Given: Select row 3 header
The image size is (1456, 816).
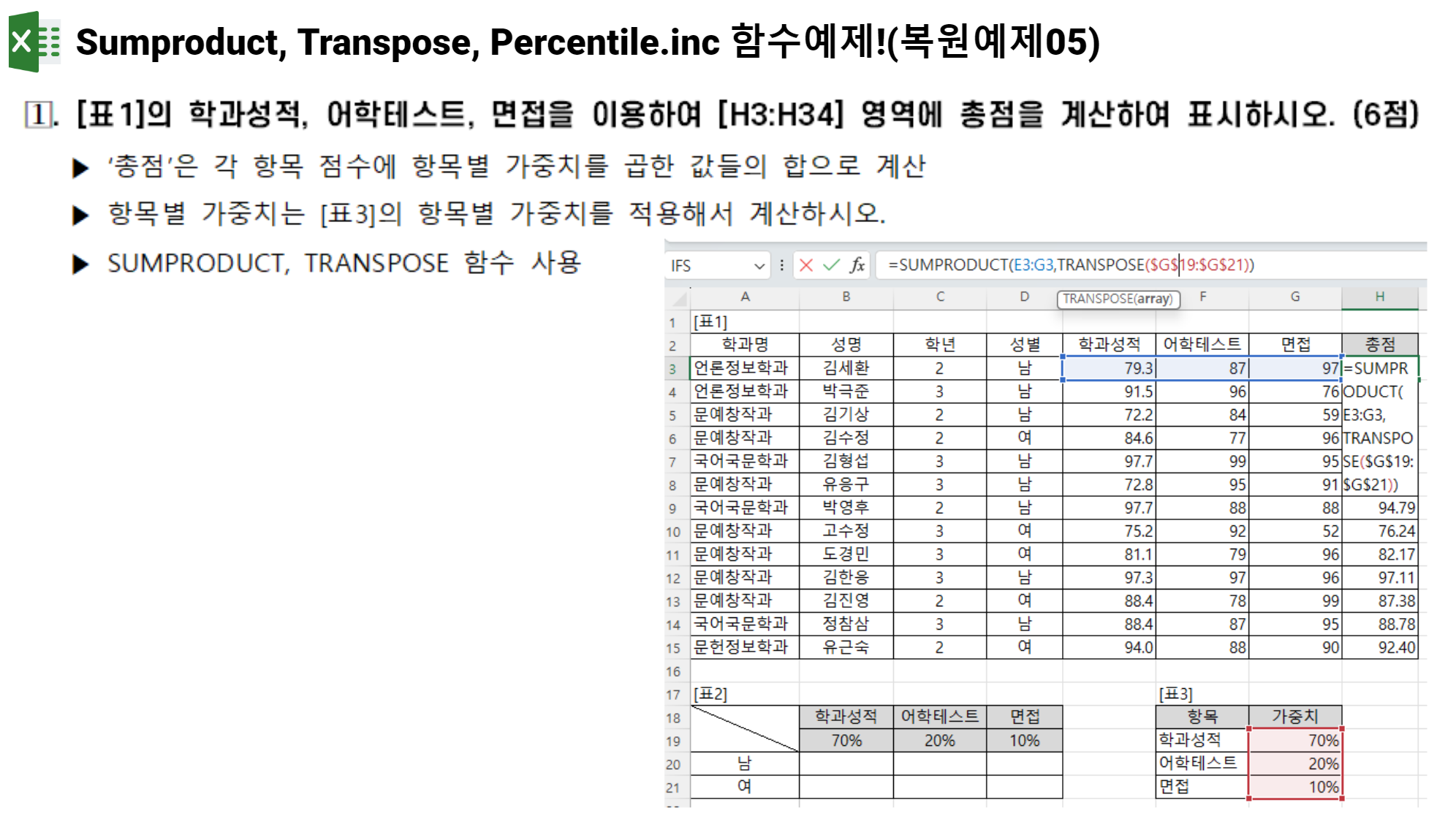Looking at the screenshot, I should (x=673, y=369).
